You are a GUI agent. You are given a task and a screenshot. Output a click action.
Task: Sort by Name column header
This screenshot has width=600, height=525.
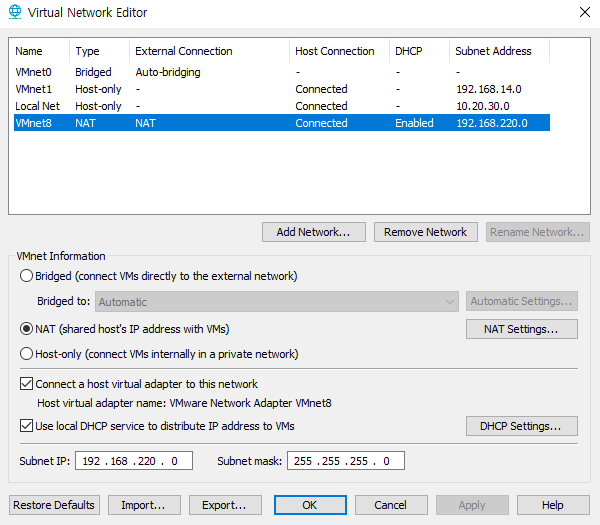point(39,51)
